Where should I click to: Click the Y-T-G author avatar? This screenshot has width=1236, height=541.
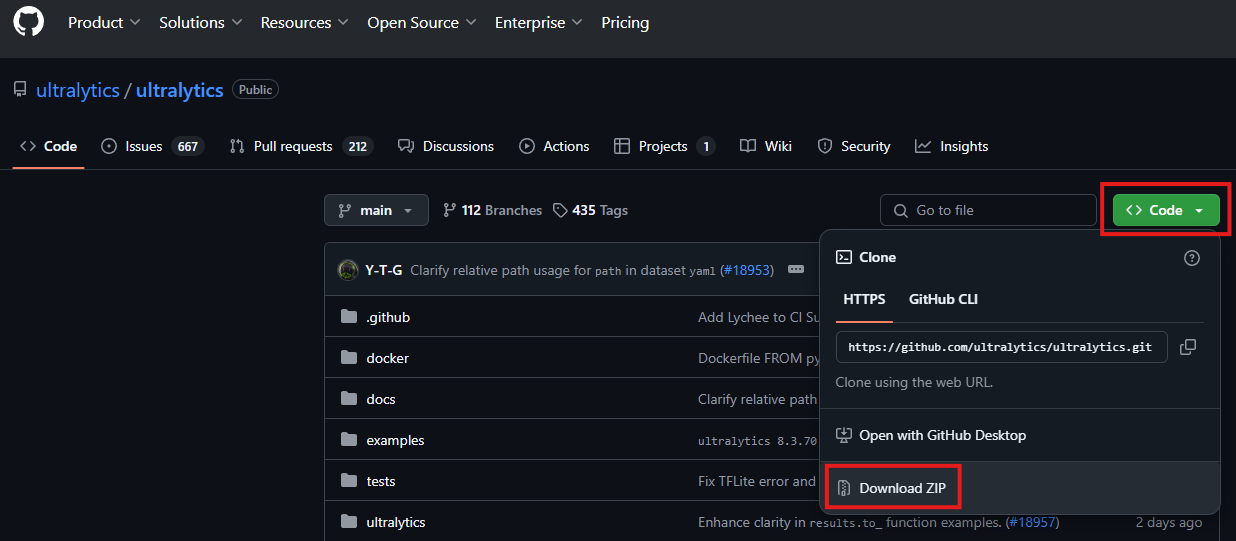(x=348, y=270)
